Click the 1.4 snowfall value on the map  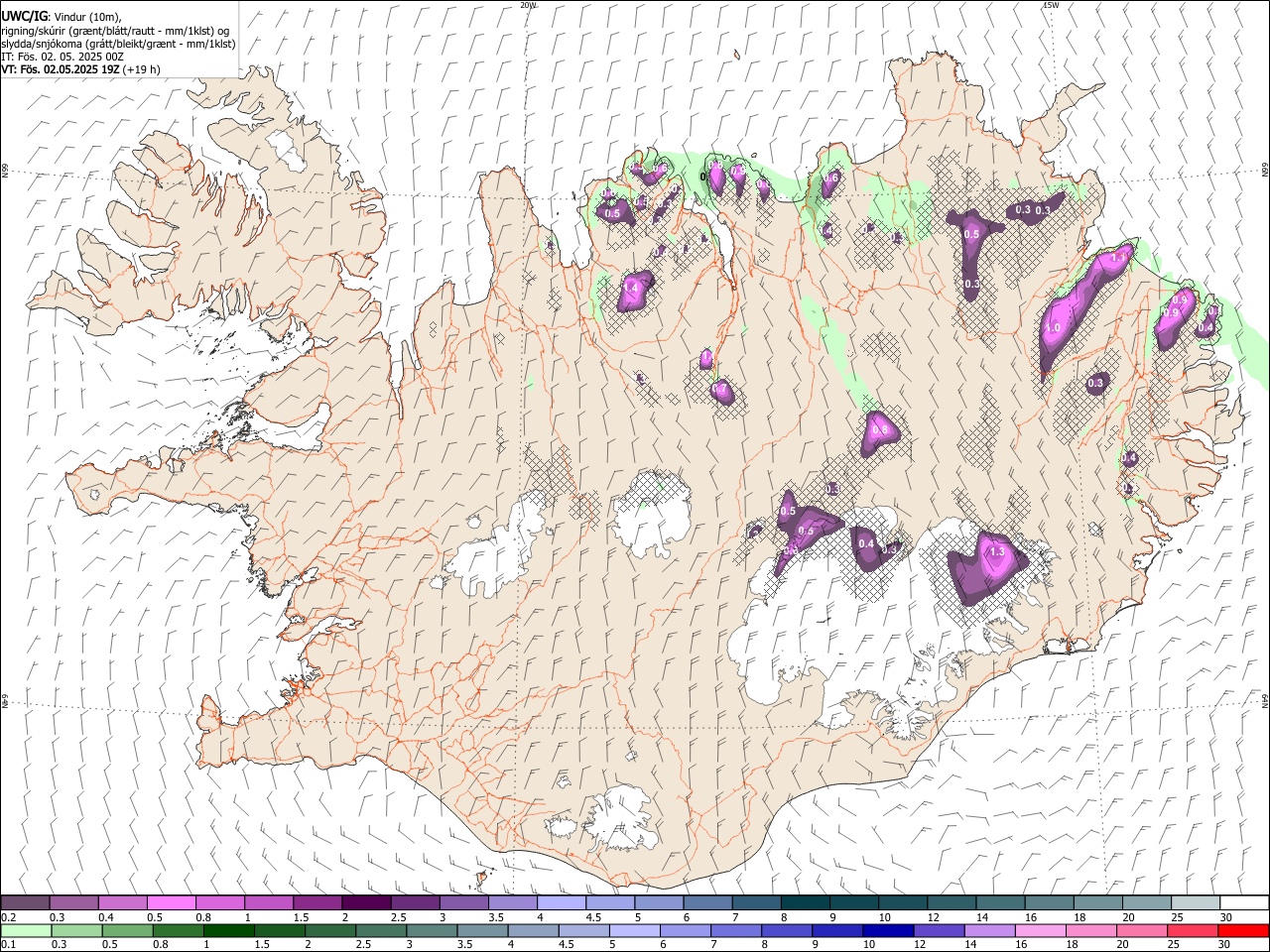coord(631,288)
